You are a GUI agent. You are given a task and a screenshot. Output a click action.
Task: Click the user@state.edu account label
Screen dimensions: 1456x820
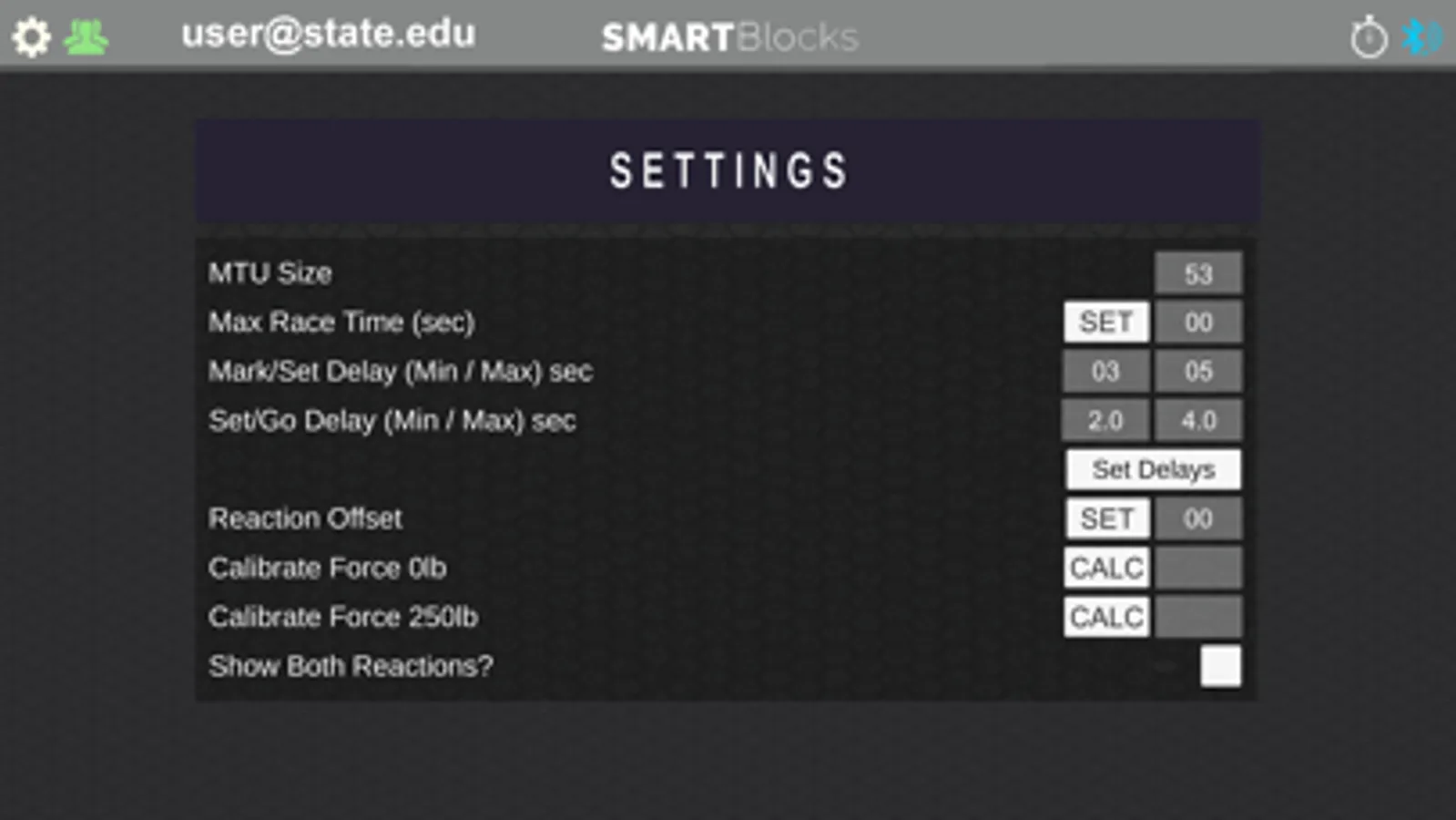tap(328, 35)
